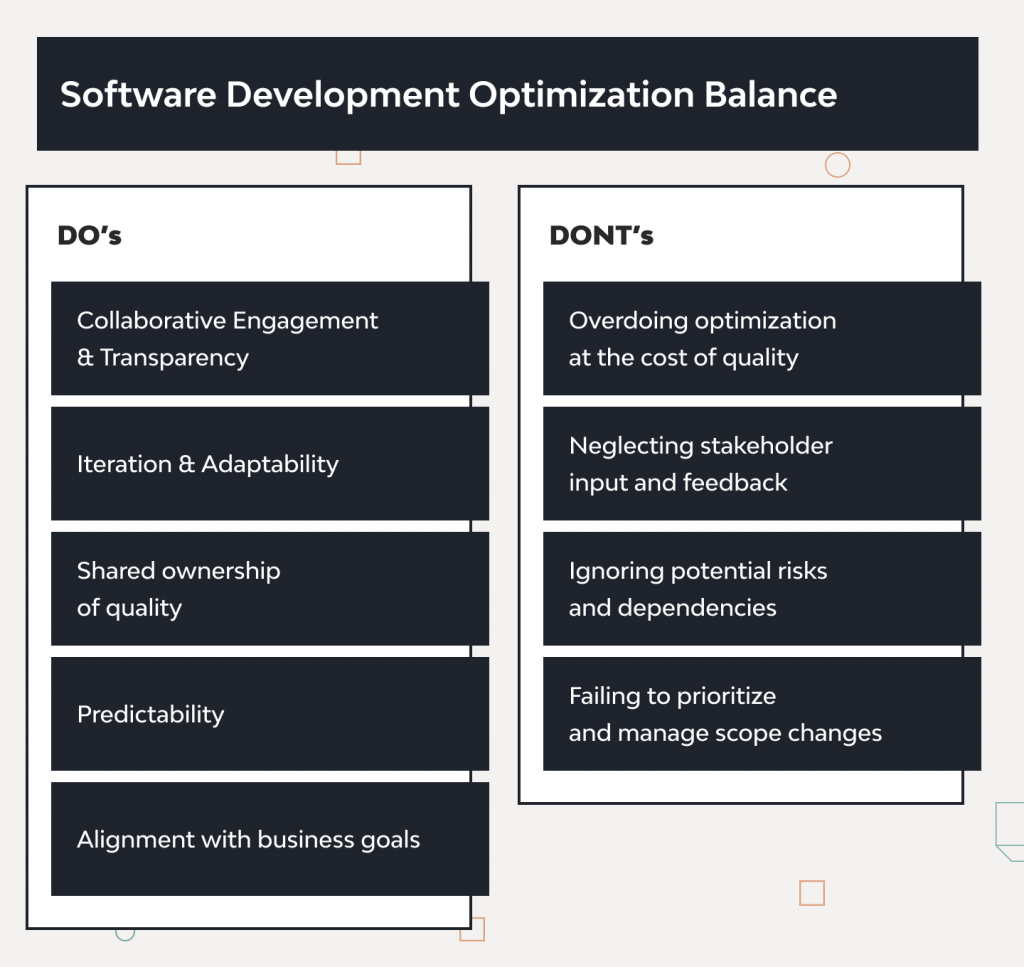
Task: Click the orange square below the title bar
Action: click(x=346, y=156)
